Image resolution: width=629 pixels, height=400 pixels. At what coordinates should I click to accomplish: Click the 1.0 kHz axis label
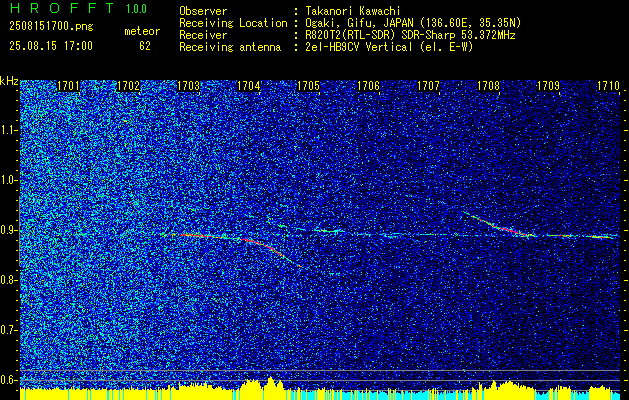[8, 180]
